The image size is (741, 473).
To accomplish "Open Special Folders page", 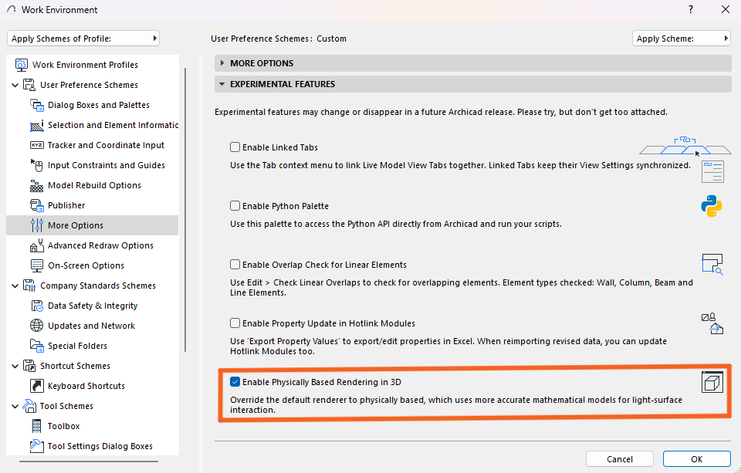I will point(77,346).
